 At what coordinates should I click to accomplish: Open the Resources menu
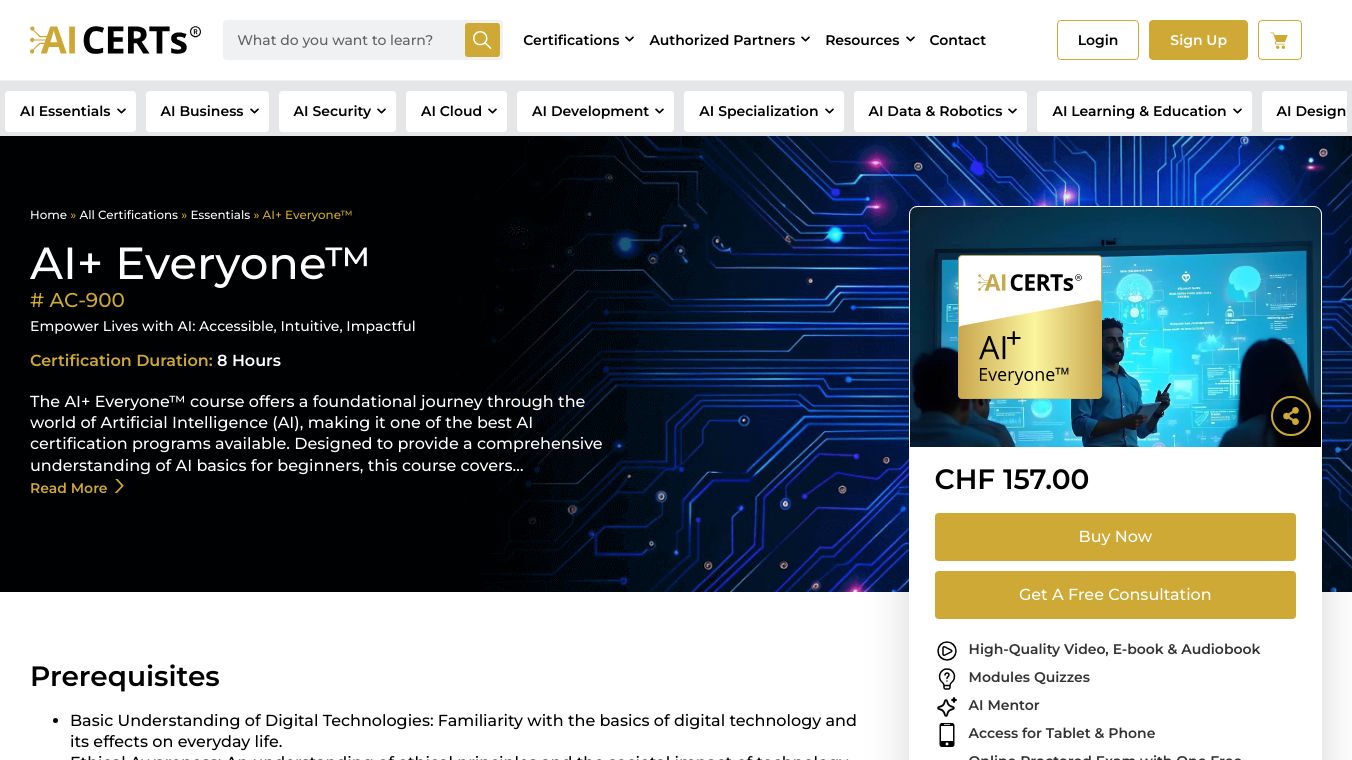[869, 40]
